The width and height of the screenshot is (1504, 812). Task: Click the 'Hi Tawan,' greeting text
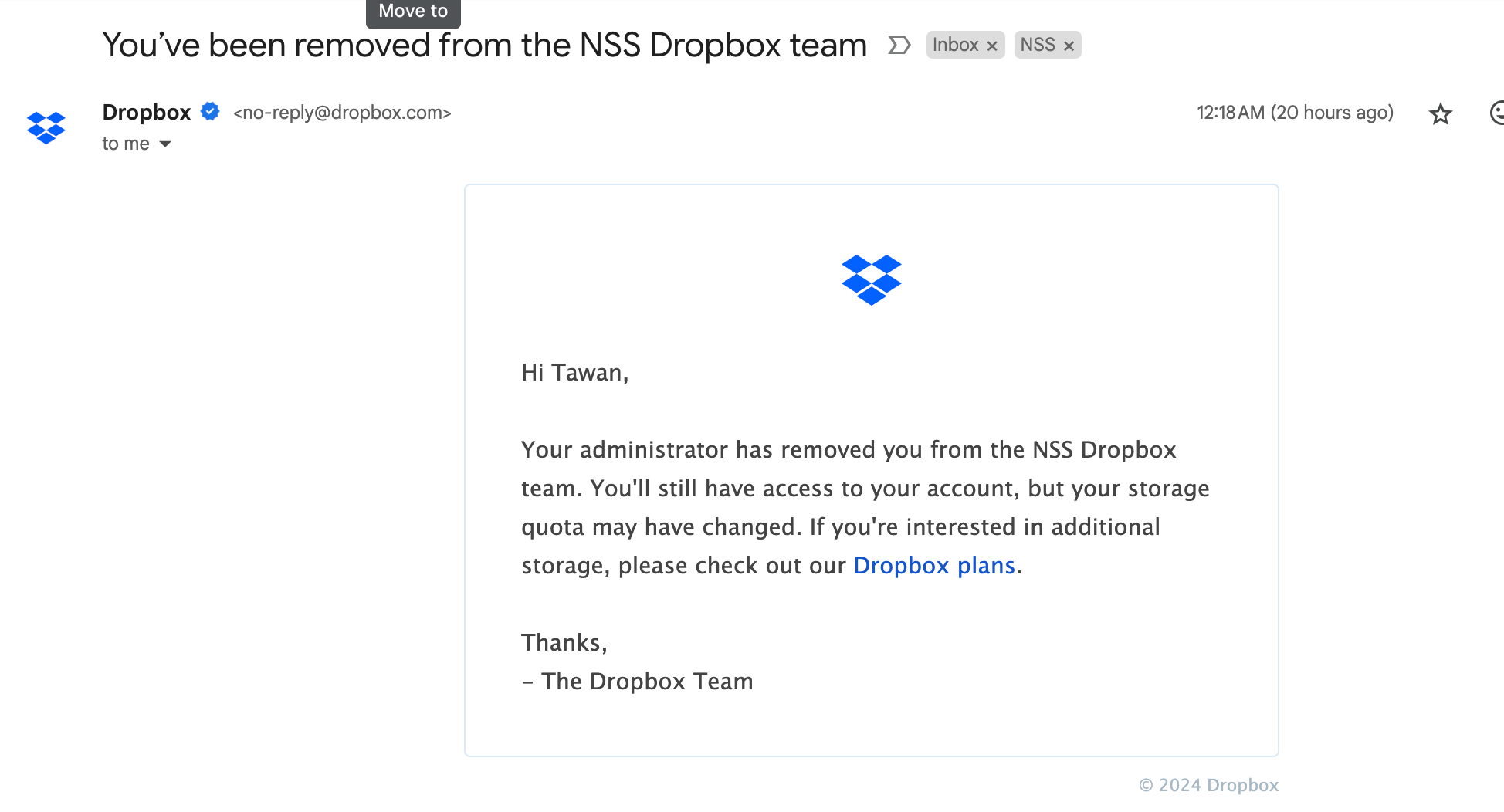[575, 373]
